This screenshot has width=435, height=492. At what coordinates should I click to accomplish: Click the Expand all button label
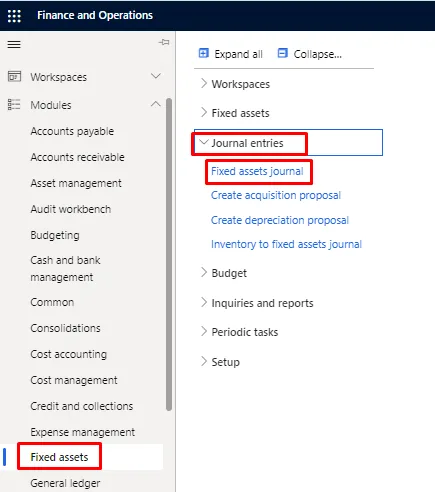point(238,54)
